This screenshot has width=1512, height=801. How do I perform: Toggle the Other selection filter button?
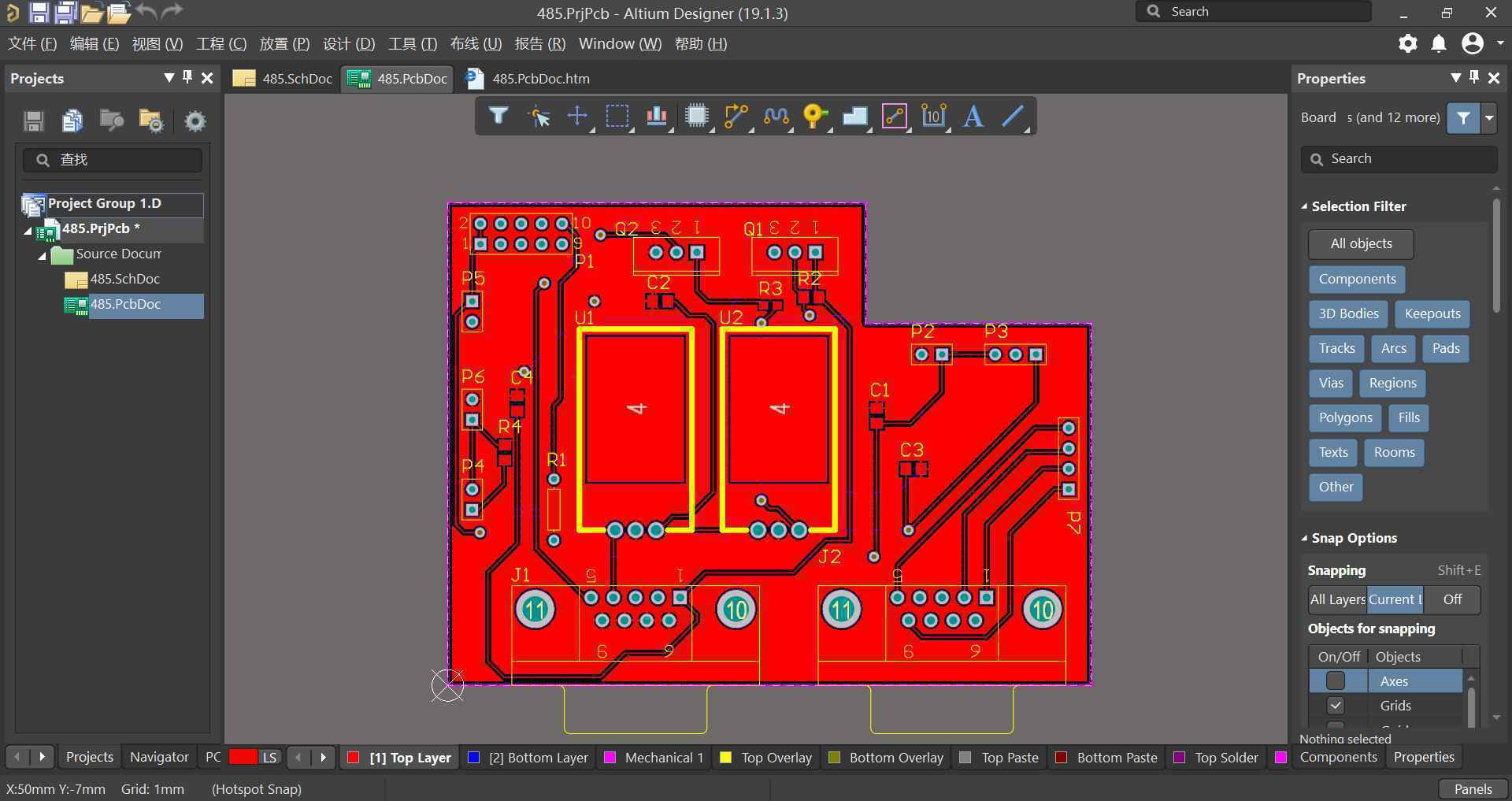[1336, 487]
